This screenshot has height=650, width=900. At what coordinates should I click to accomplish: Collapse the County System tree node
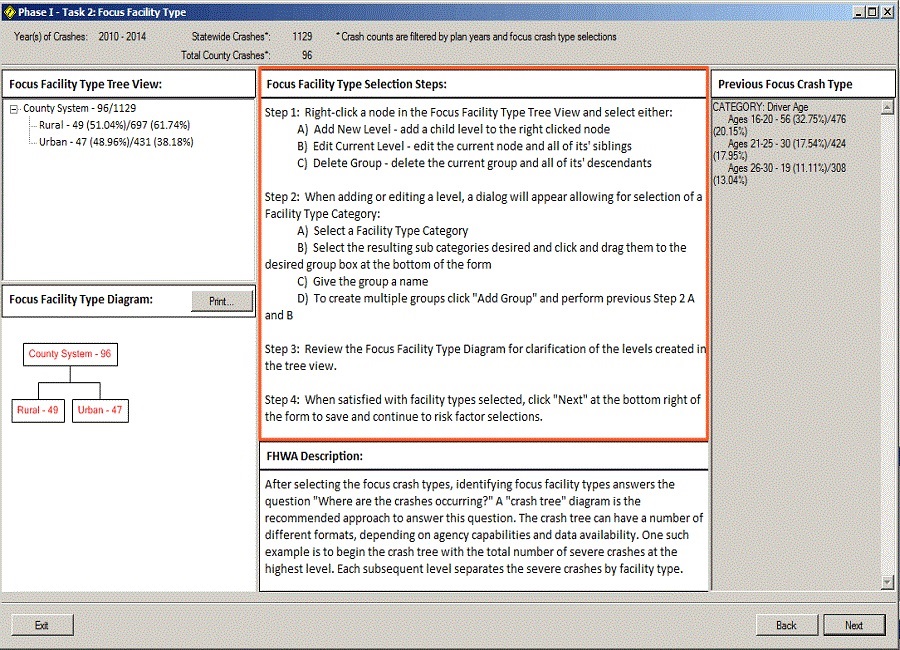click(14, 109)
